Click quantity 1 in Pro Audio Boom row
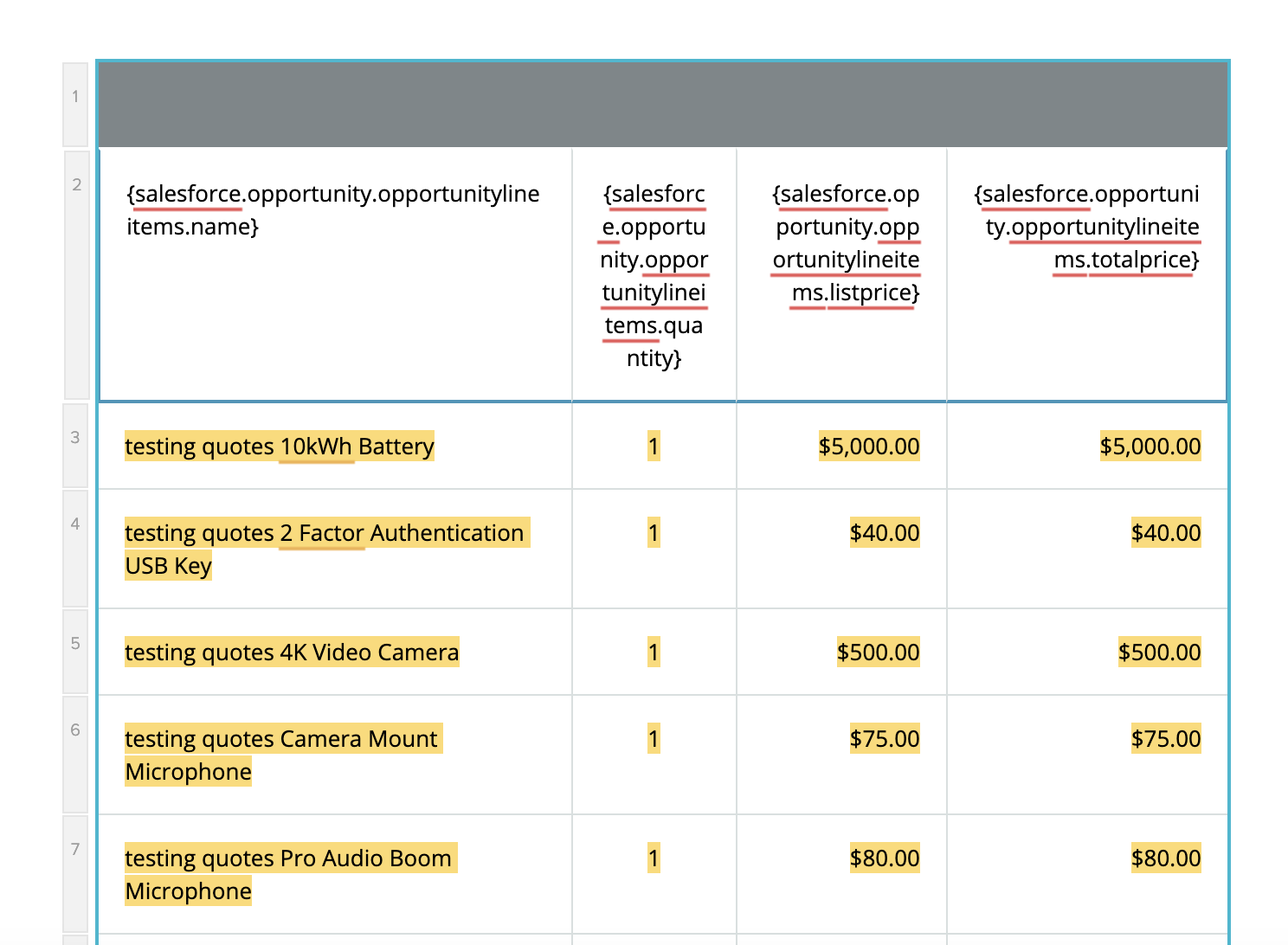 654,874
